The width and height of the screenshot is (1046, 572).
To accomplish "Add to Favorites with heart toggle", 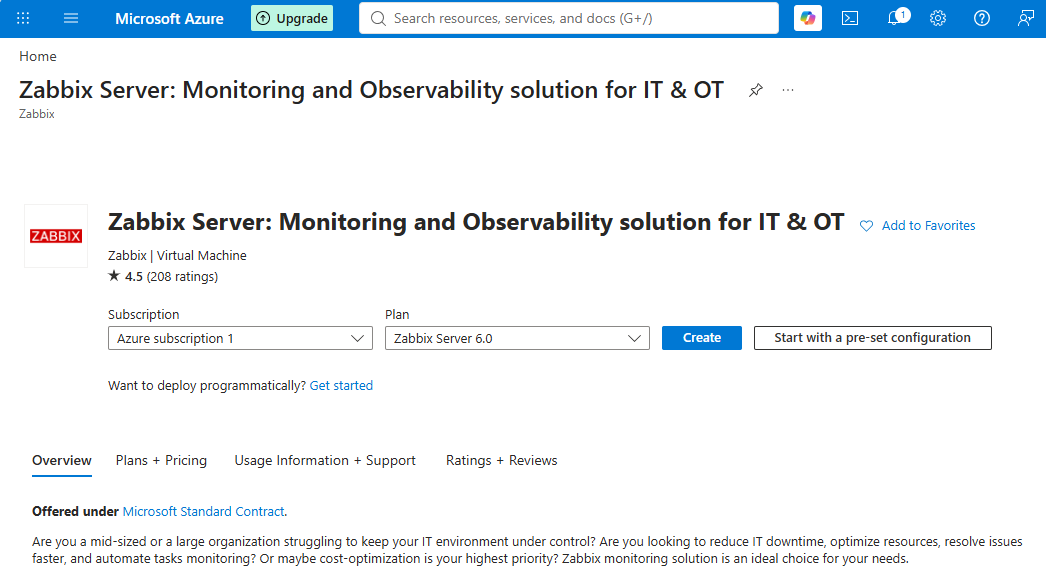I will tap(917, 226).
